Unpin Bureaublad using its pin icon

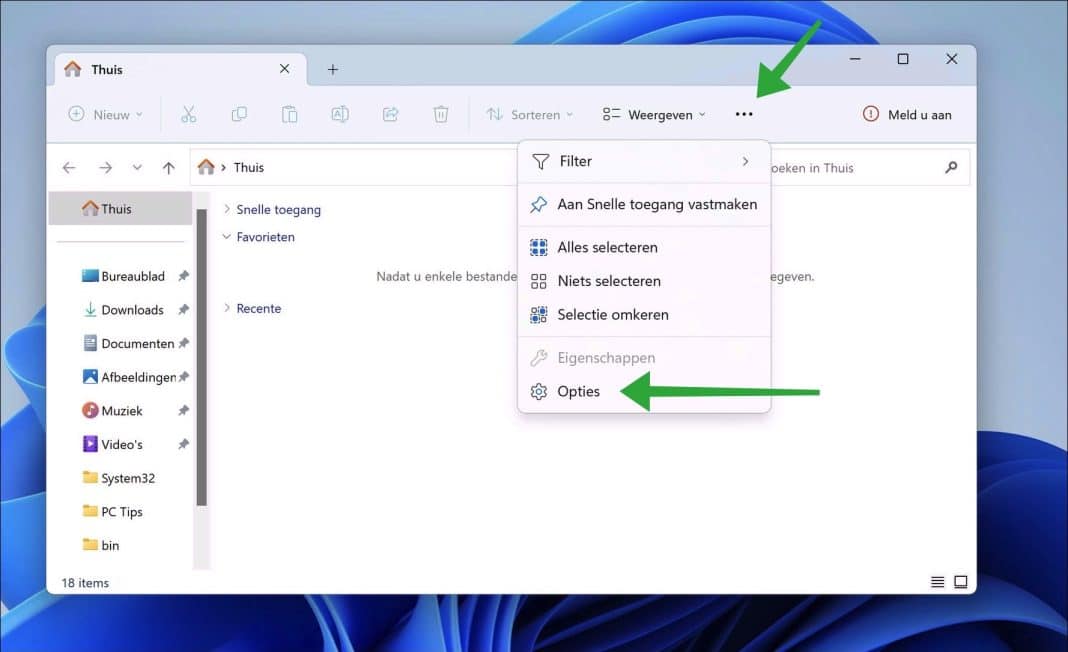tap(183, 276)
